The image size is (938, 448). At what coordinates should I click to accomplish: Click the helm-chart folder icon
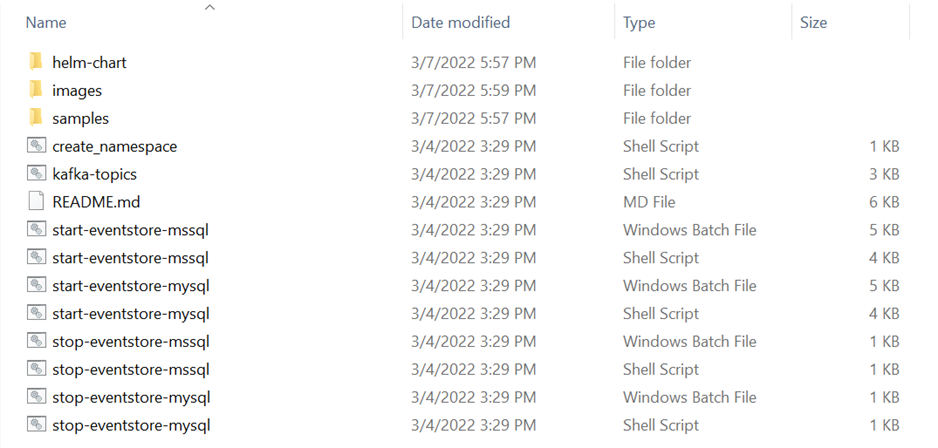coord(36,62)
